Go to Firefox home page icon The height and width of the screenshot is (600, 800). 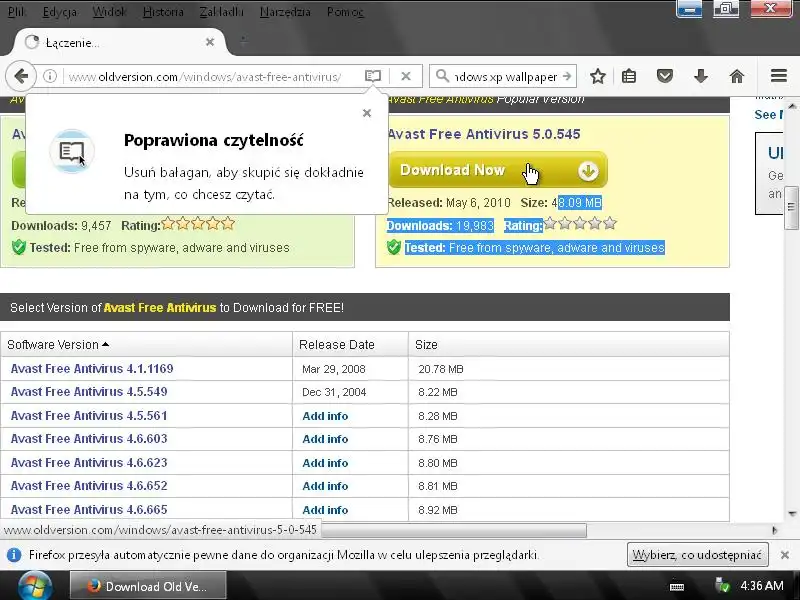[x=737, y=77]
